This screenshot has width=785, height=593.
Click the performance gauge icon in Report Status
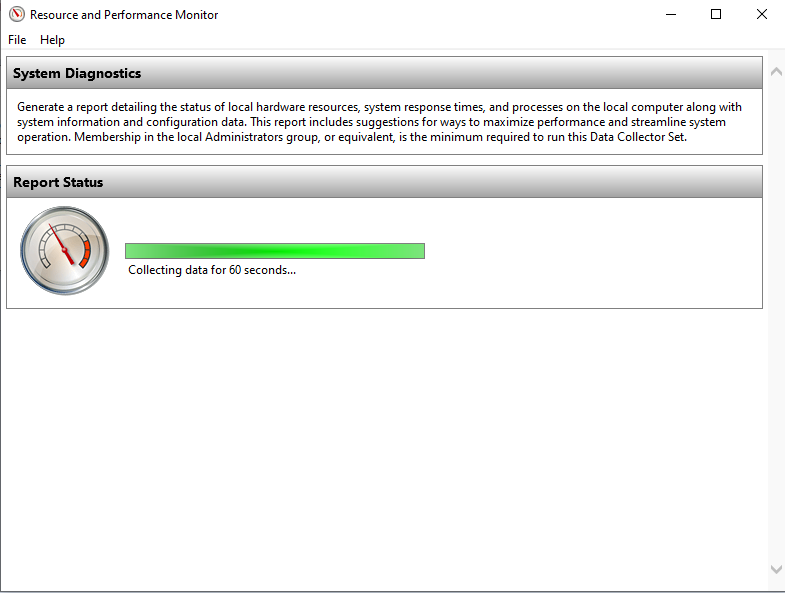point(65,250)
